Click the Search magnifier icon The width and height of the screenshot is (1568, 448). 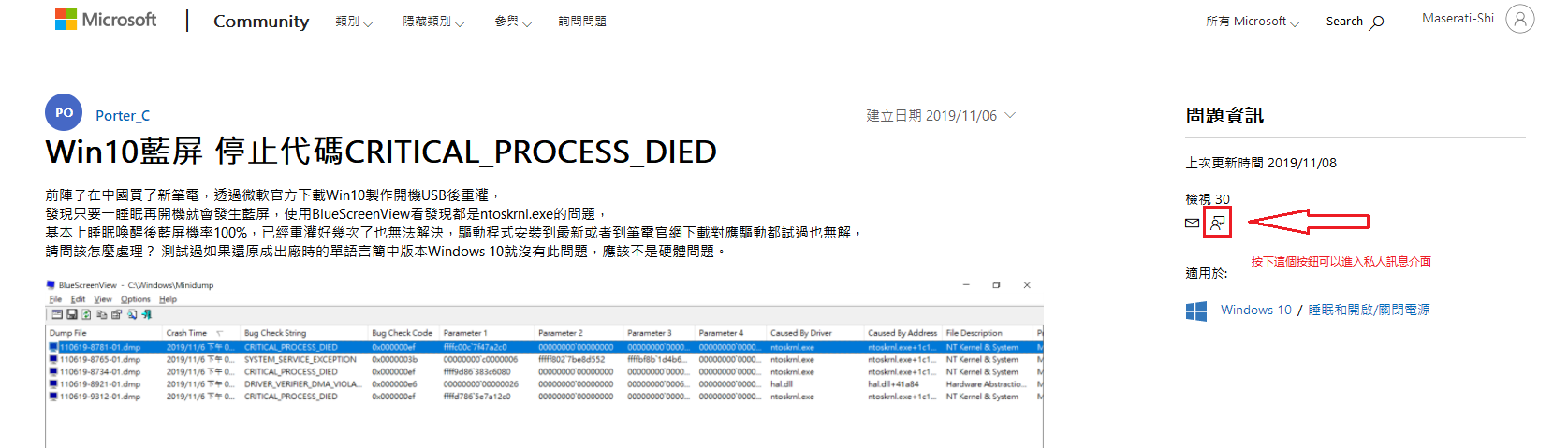tap(1377, 22)
